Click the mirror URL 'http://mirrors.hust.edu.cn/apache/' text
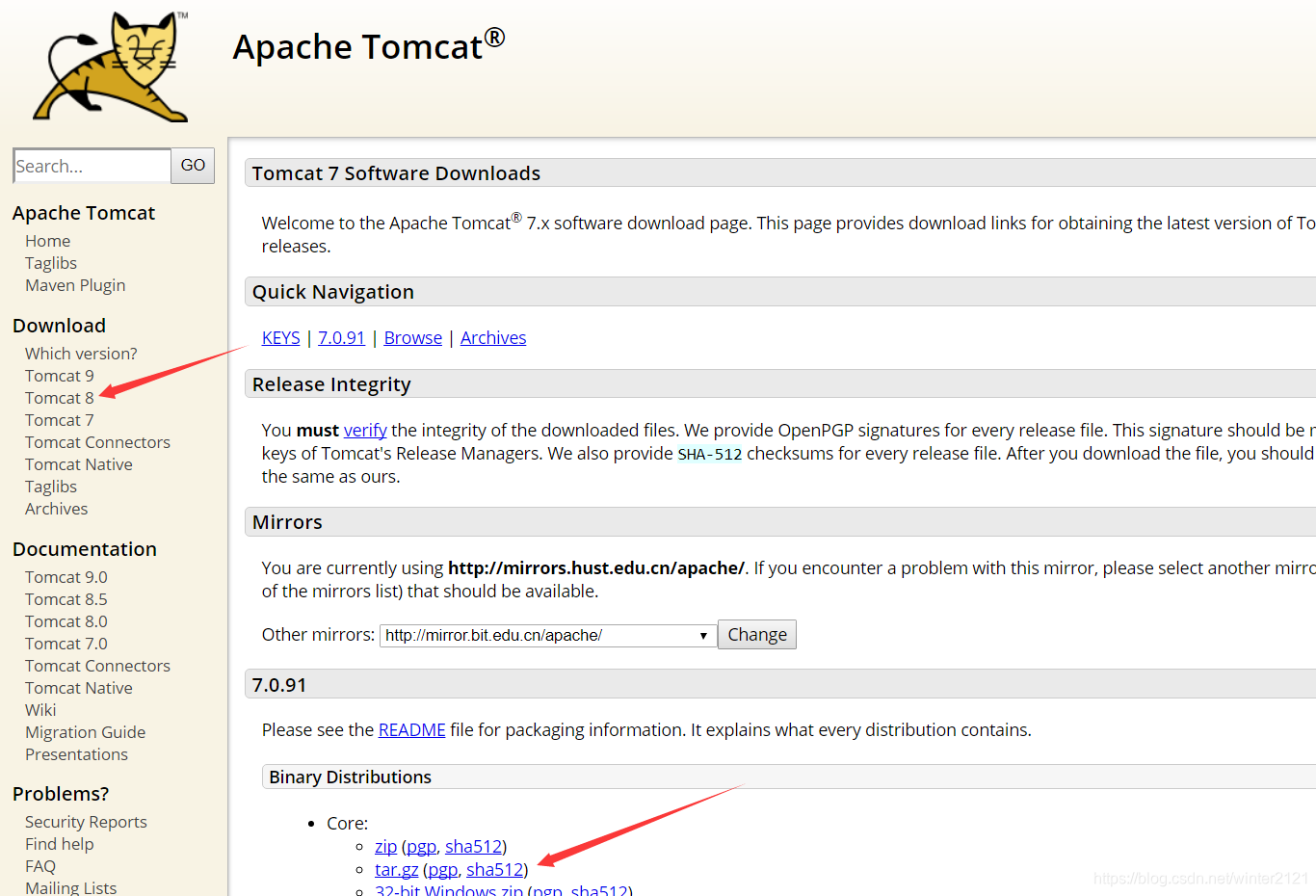The image size is (1316, 896). point(596,568)
